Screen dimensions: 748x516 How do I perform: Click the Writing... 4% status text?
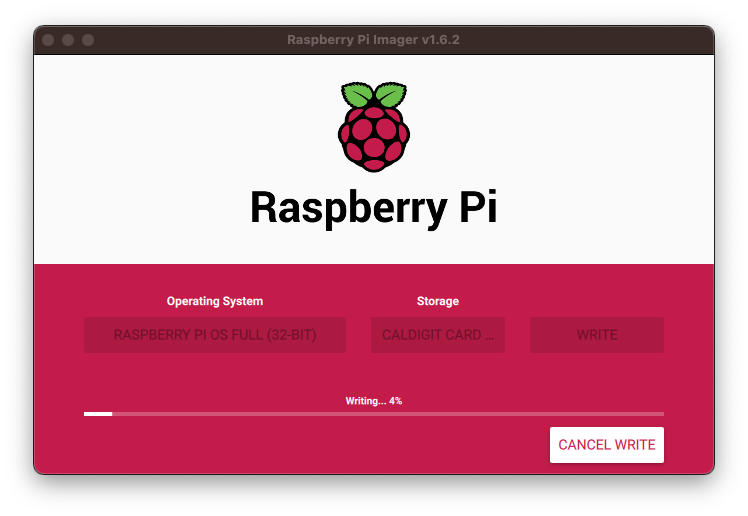[x=374, y=401]
